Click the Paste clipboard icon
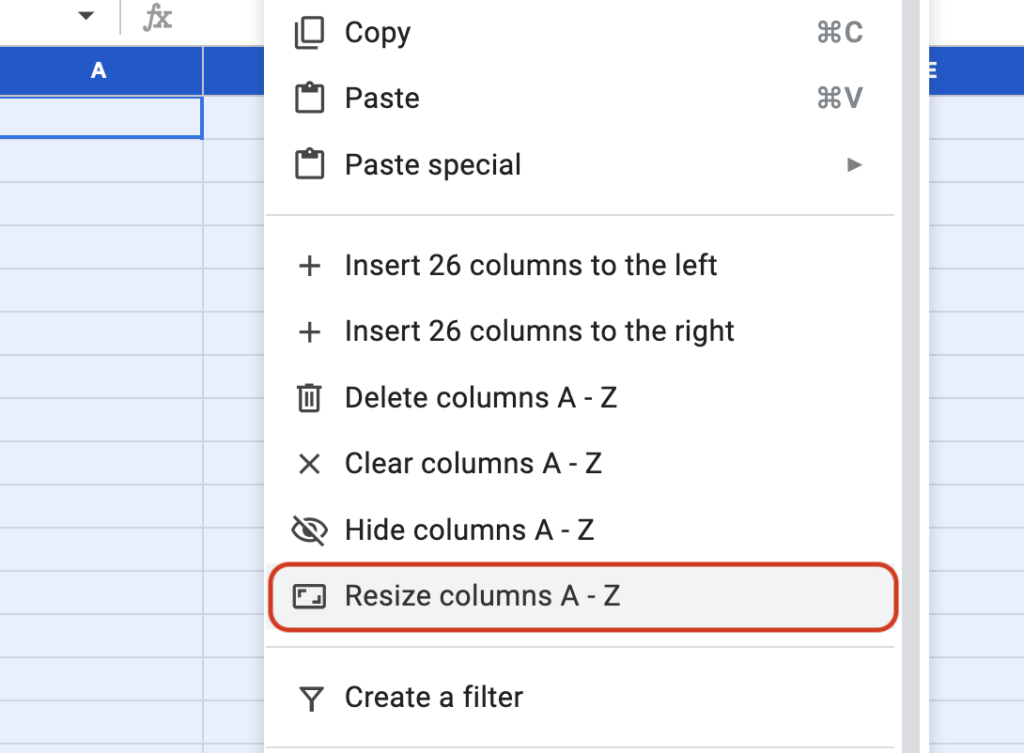The width and height of the screenshot is (1024, 753). click(310, 98)
